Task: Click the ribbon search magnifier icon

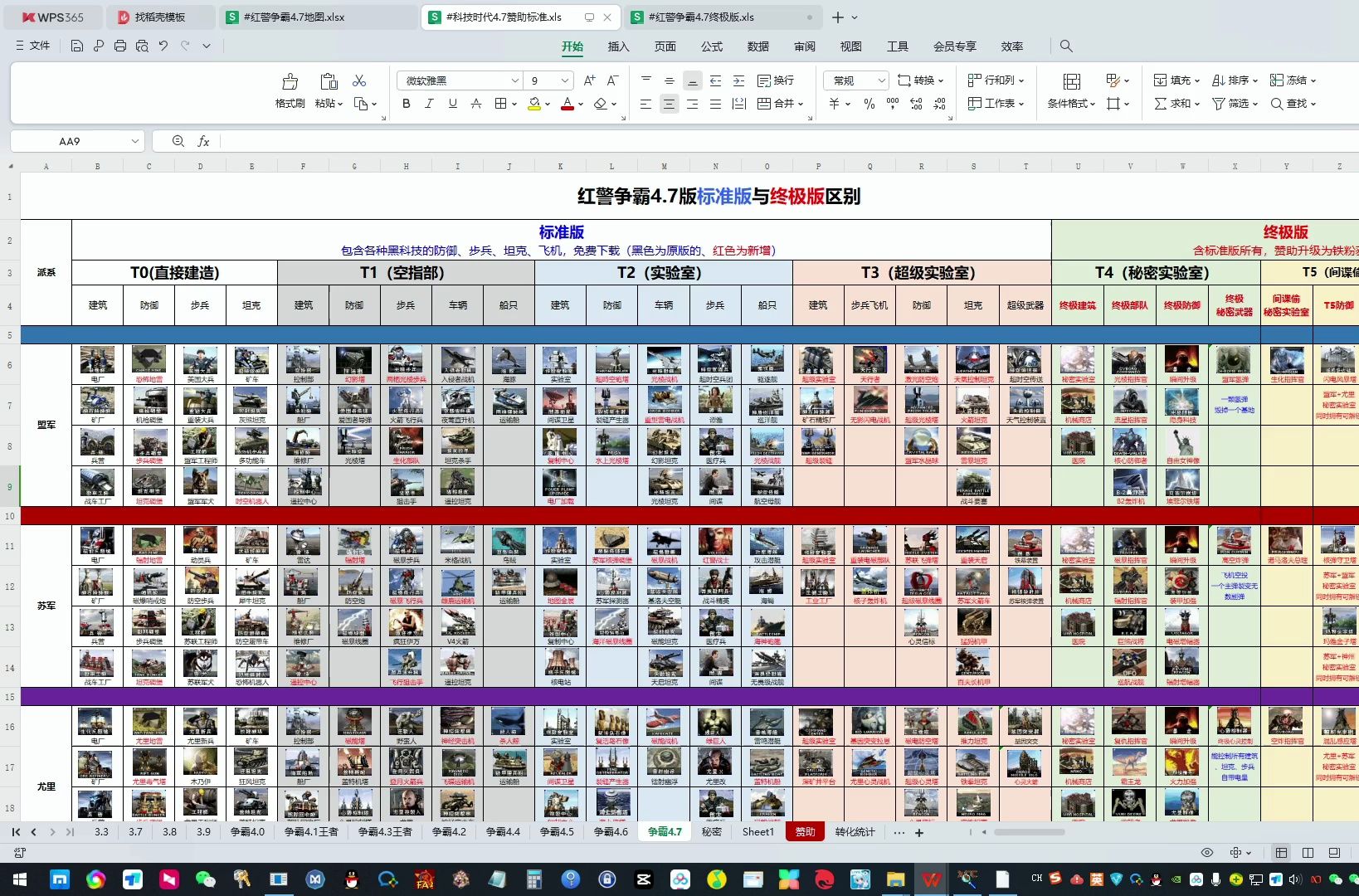Action: (x=1066, y=46)
